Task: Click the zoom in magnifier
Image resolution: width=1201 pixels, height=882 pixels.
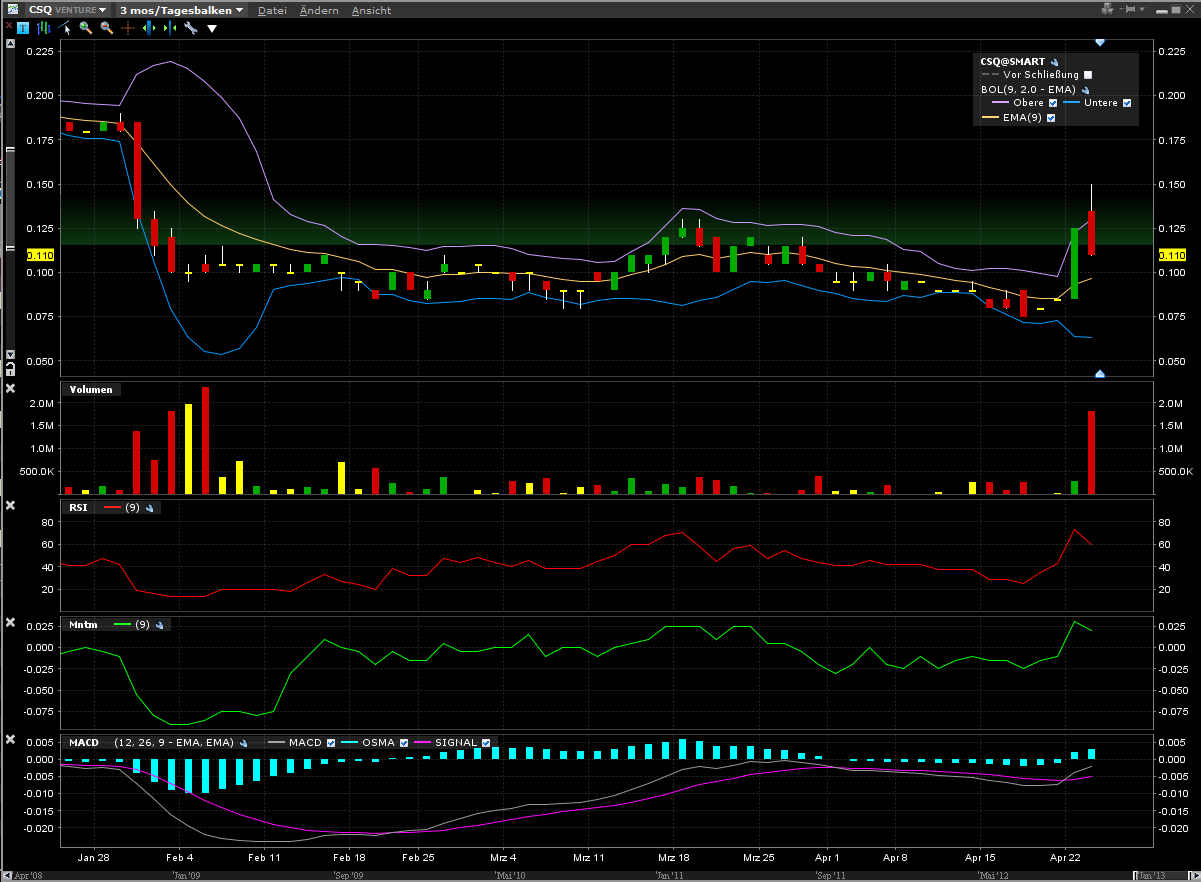Action: point(86,28)
